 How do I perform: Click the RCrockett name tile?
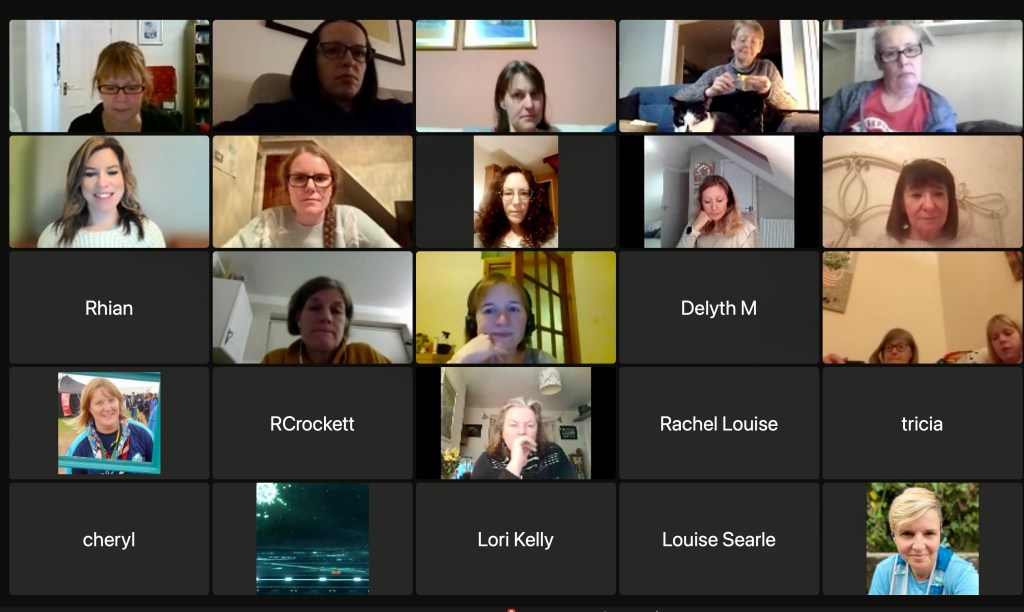pyautogui.click(x=312, y=423)
